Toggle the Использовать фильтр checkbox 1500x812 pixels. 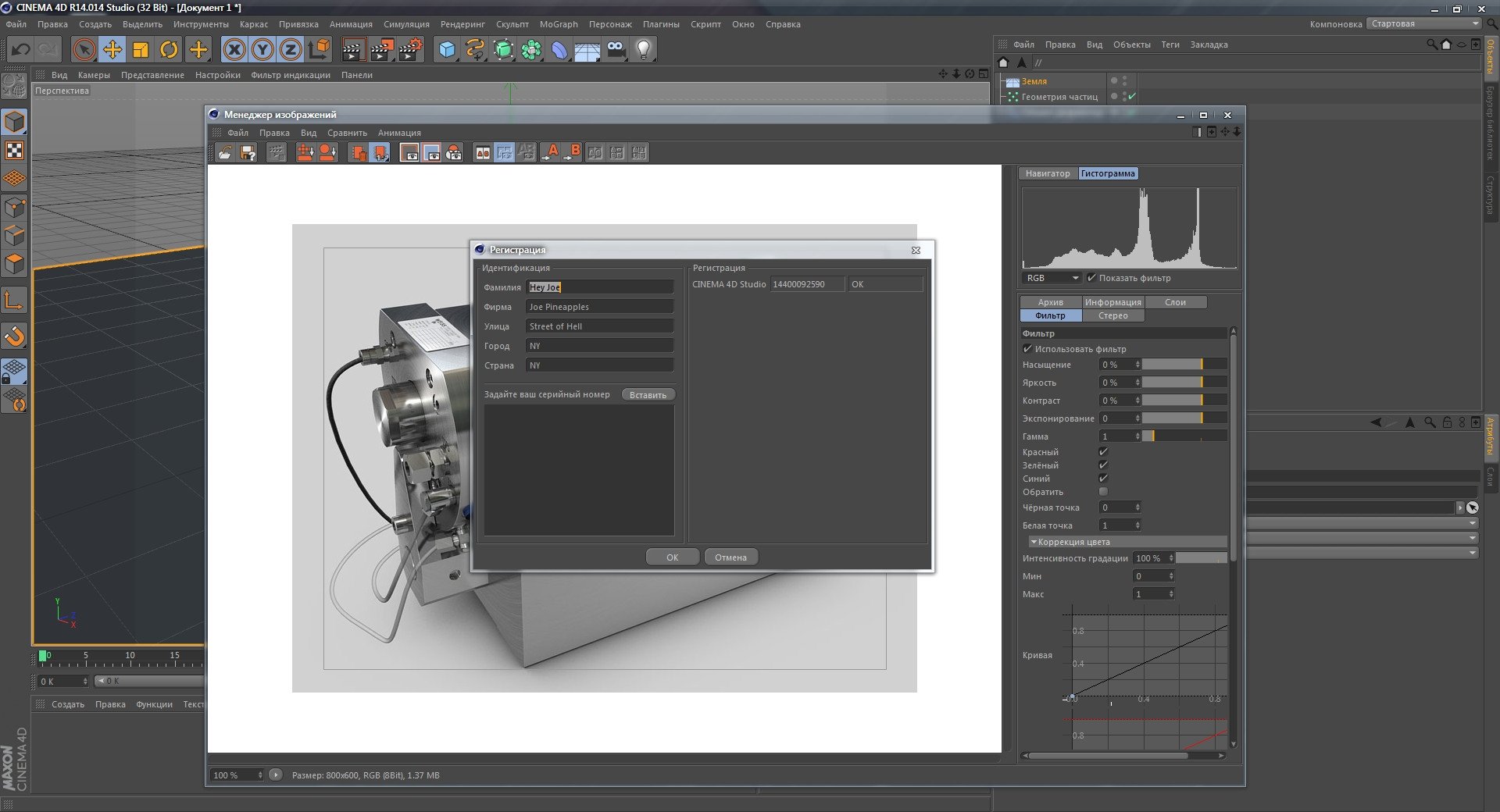[1027, 349]
